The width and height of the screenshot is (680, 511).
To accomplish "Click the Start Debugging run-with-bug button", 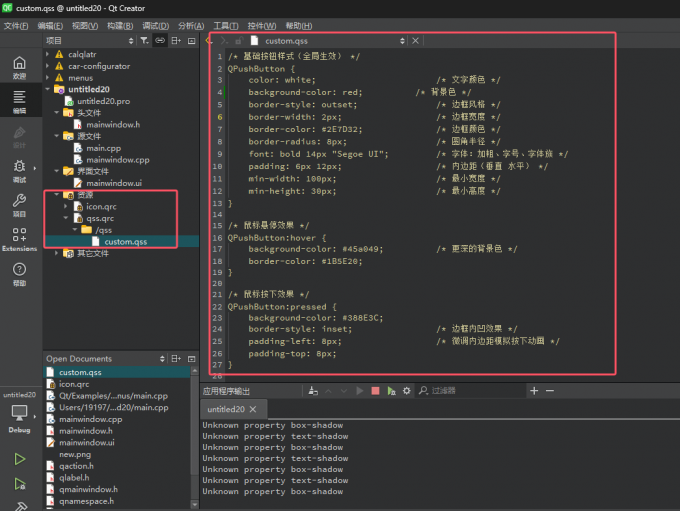I will coord(19,483).
